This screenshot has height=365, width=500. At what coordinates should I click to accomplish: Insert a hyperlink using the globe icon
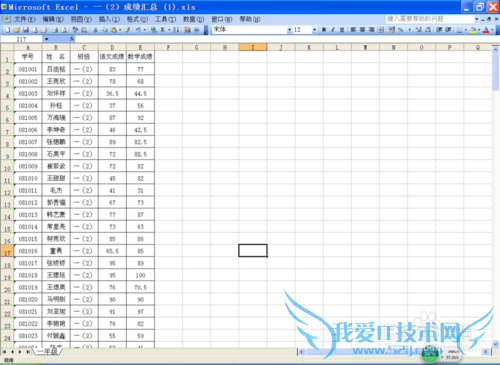[154, 30]
